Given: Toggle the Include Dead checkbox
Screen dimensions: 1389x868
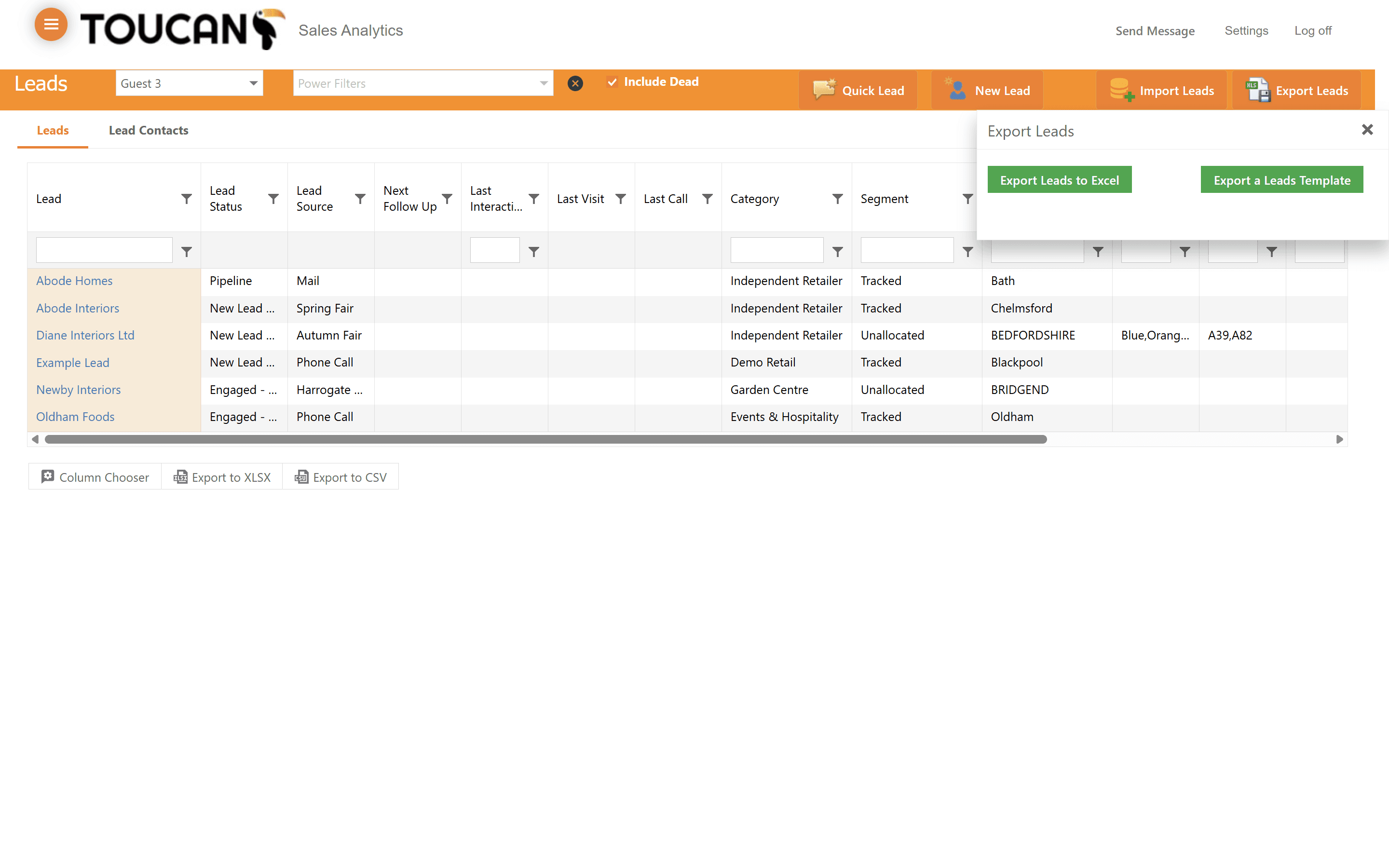Looking at the screenshot, I should (x=612, y=82).
